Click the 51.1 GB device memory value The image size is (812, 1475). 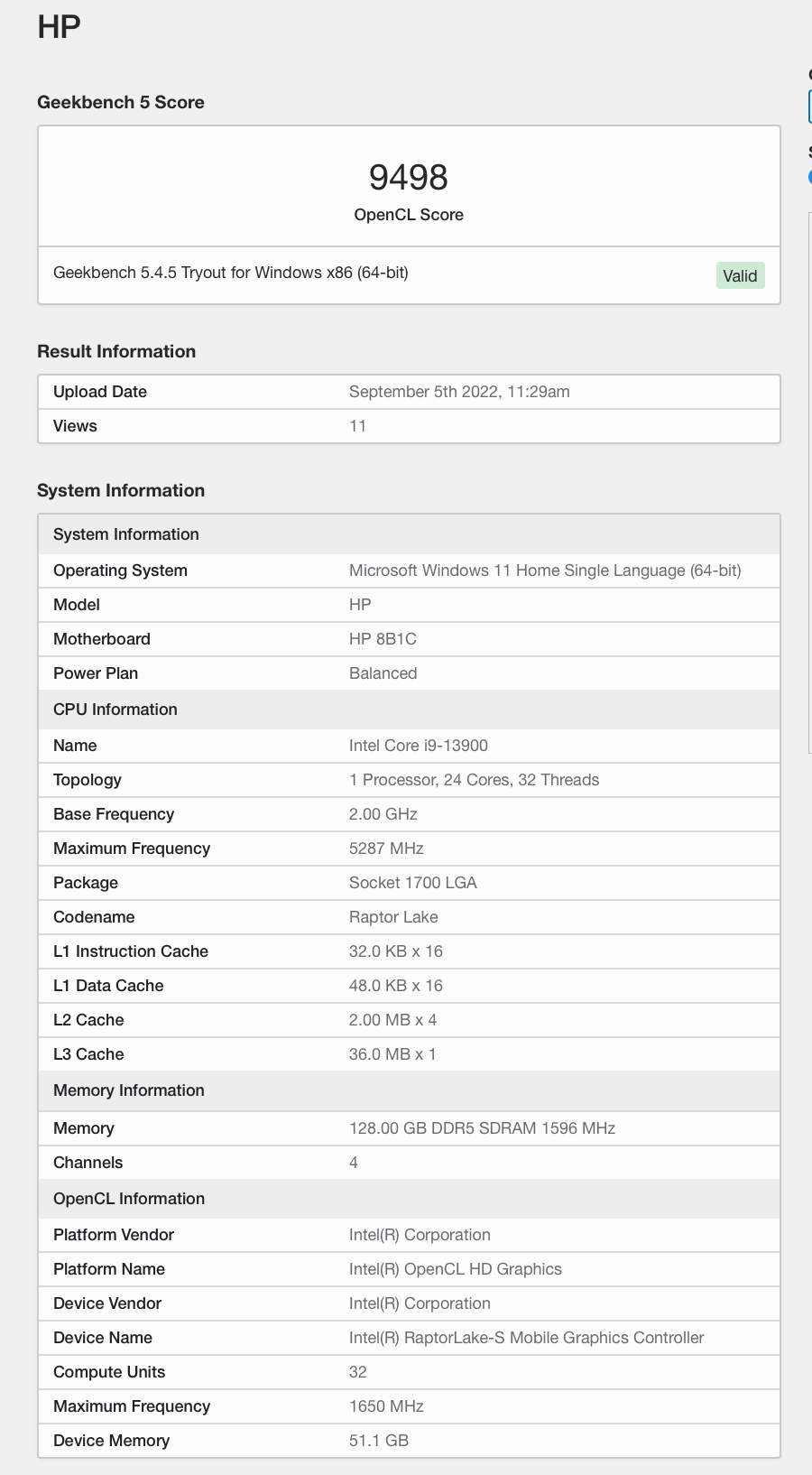click(379, 1441)
